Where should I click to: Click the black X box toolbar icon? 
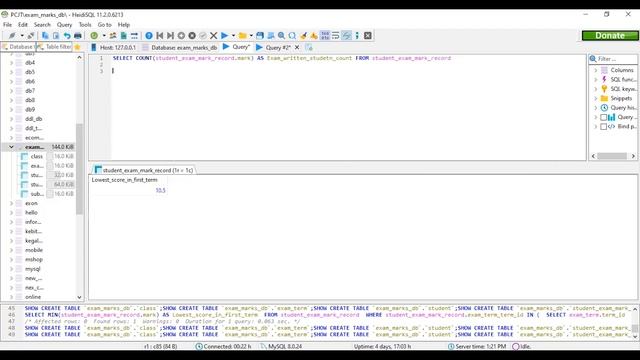368,36
